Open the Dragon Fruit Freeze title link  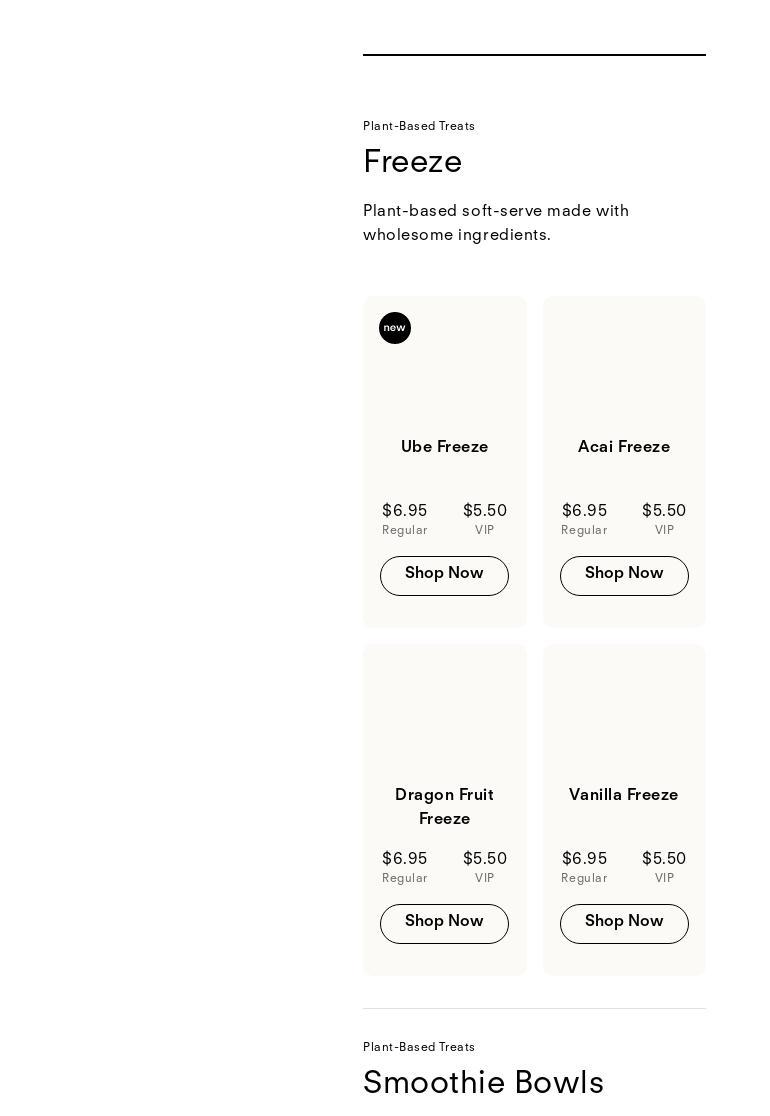pos(444,807)
